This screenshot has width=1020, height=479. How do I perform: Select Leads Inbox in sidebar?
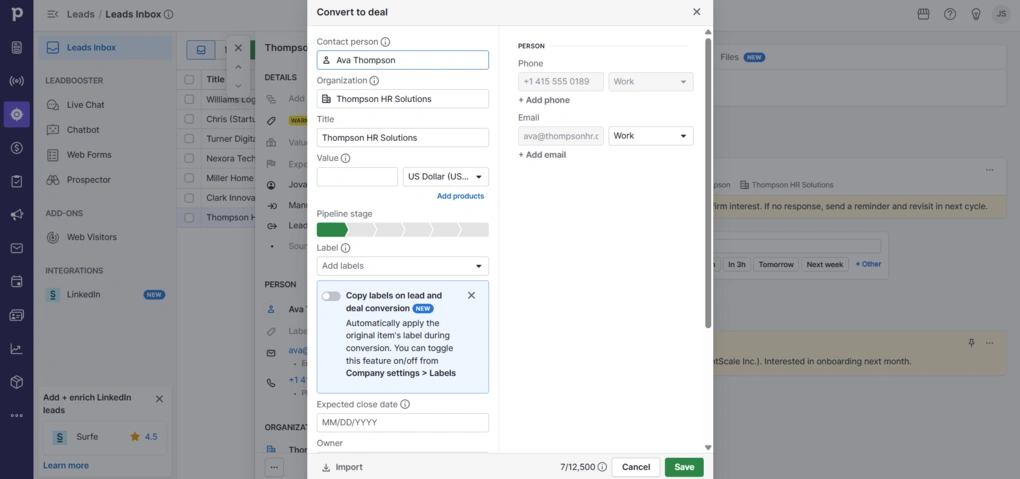(x=105, y=48)
